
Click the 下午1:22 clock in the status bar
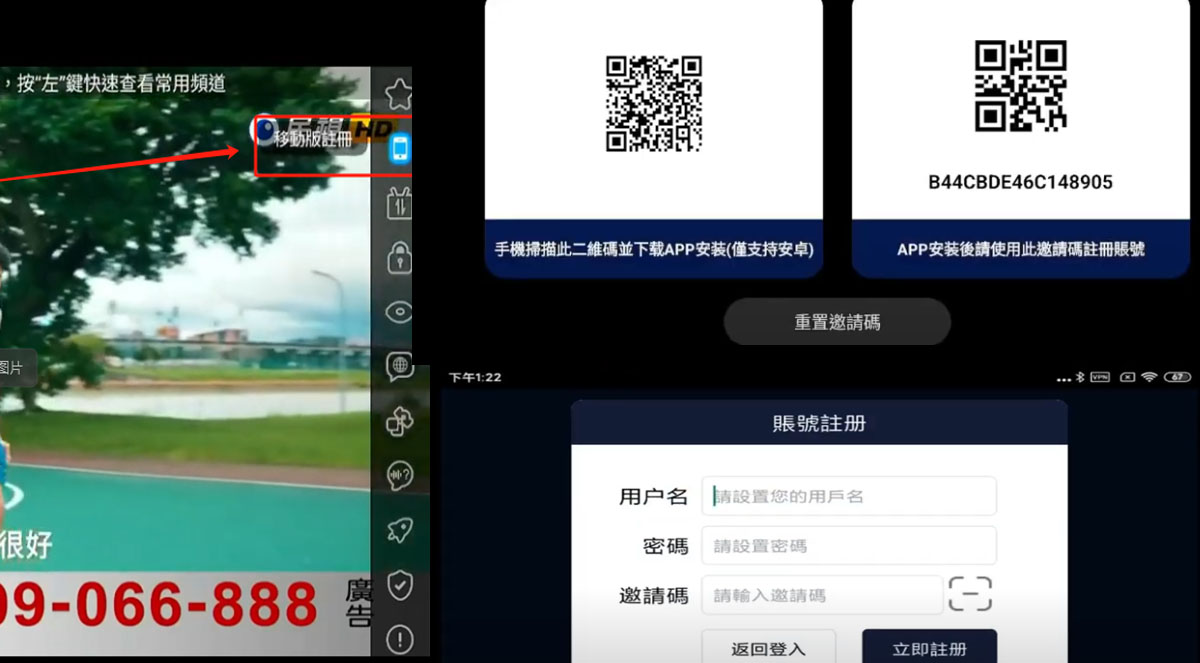475,377
